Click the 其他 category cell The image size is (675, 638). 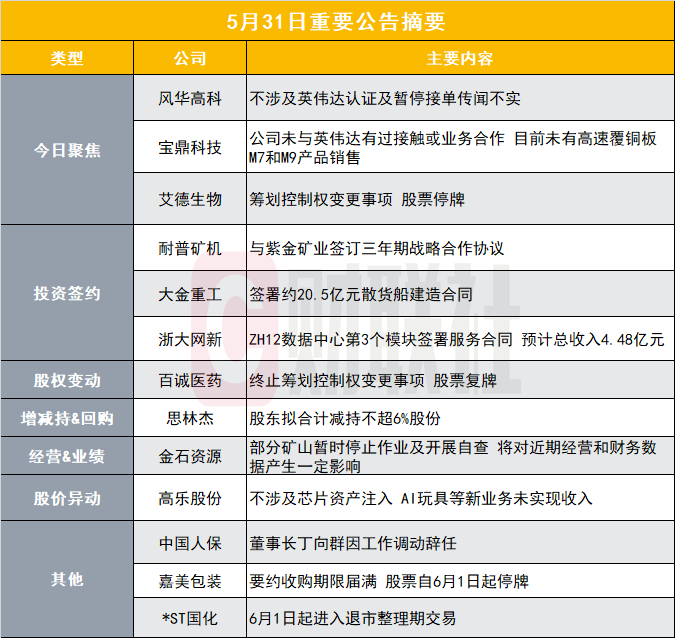pyautogui.click(x=67, y=579)
